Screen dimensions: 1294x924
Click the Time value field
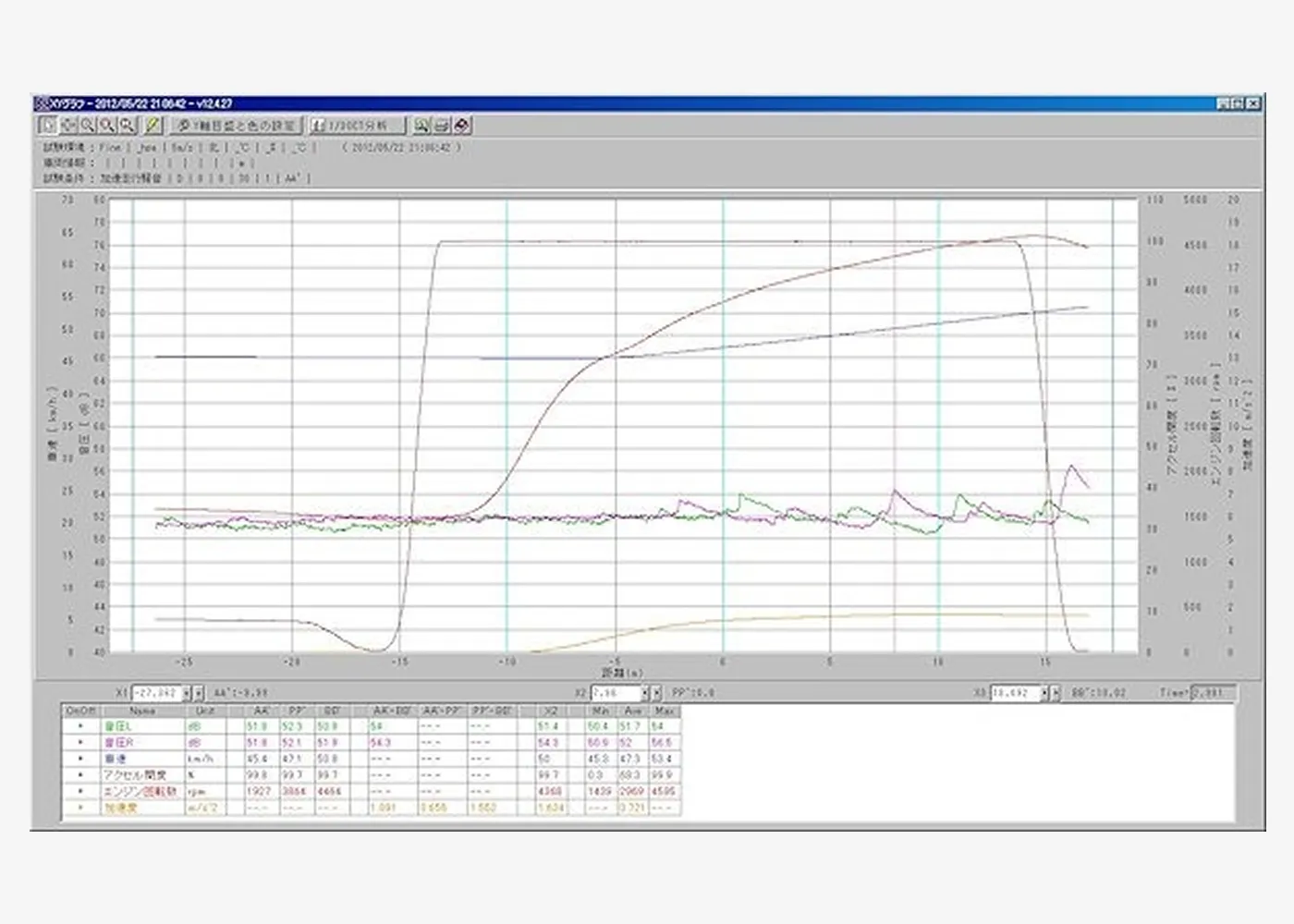pyautogui.click(x=1213, y=693)
